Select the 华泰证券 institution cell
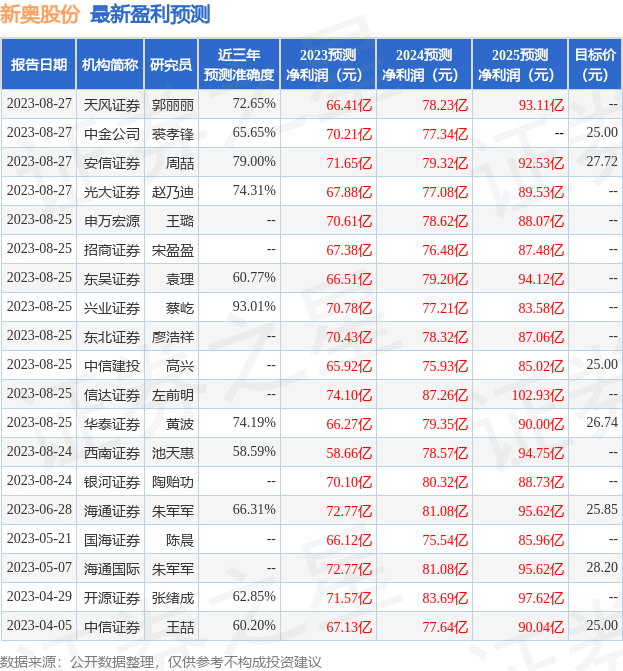Image resolution: width=623 pixels, height=671 pixels. click(x=112, y=425)
